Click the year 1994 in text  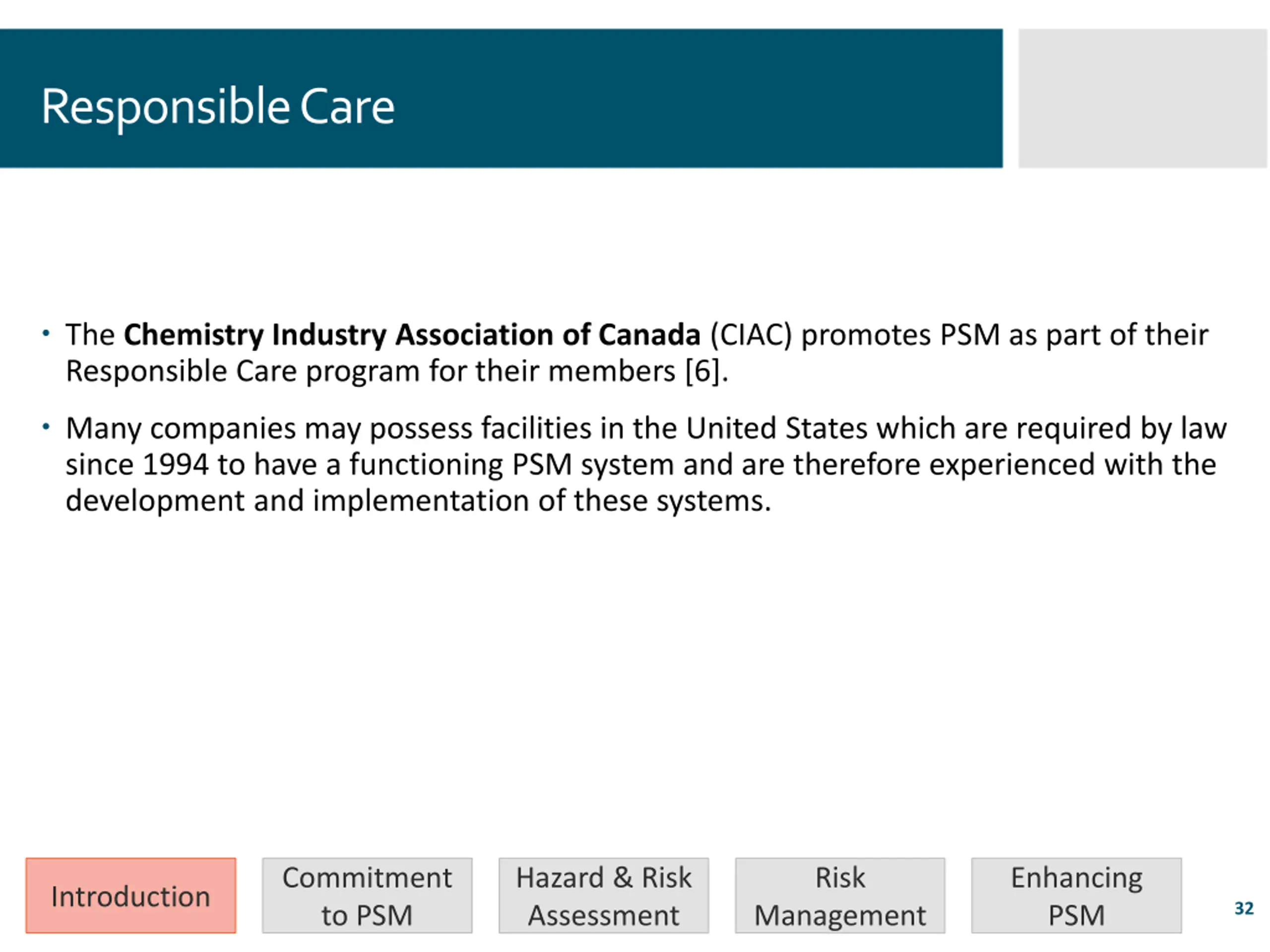176,464
